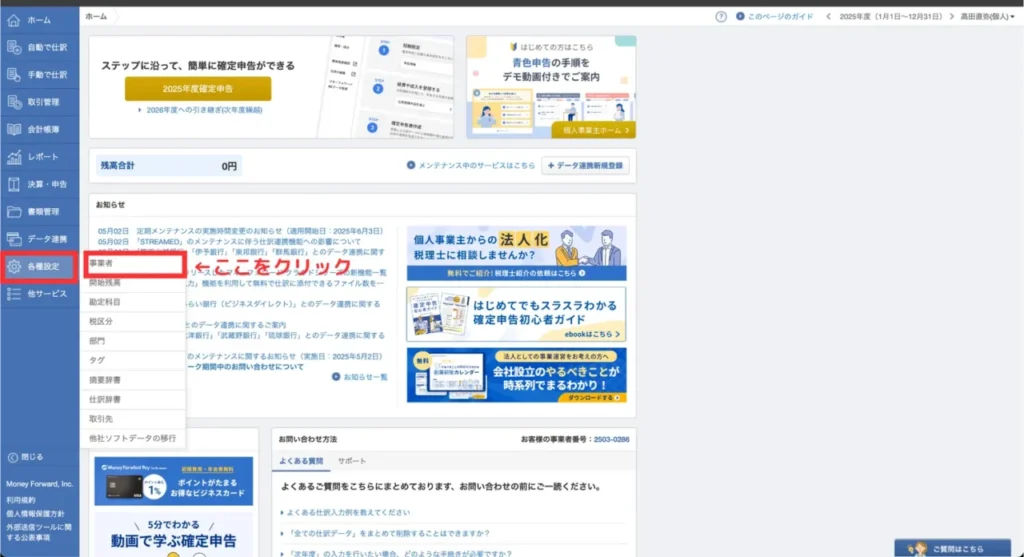Open the 高田直弥(個人) account dropdown

[x=987, y=17]
